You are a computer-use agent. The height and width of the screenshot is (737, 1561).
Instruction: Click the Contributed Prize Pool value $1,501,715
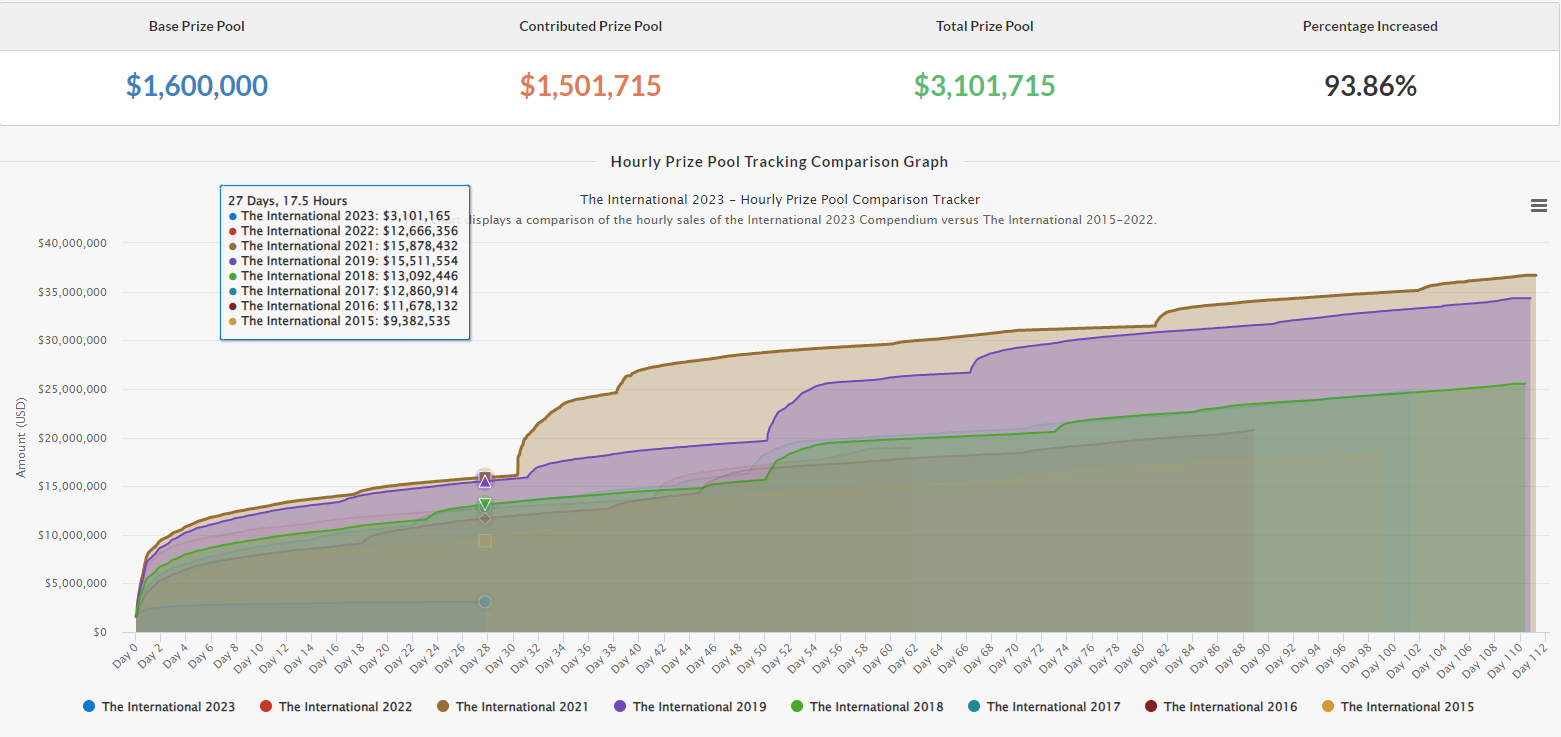pos(591,86)
